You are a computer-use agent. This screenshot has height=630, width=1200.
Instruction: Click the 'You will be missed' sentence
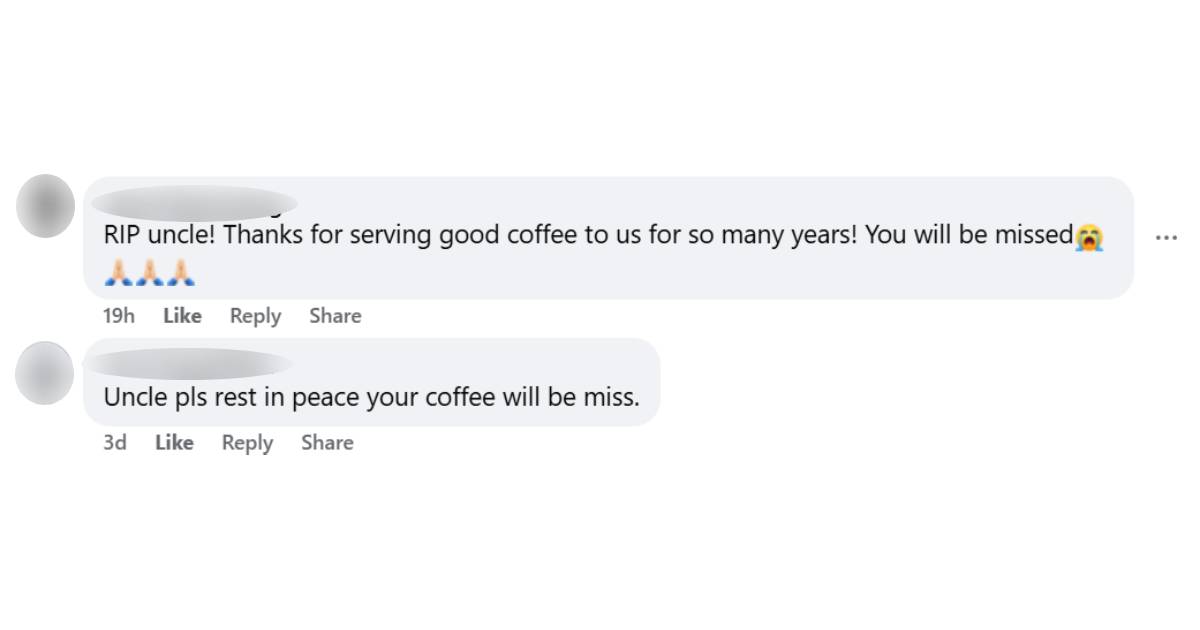[x=968, y=236]
